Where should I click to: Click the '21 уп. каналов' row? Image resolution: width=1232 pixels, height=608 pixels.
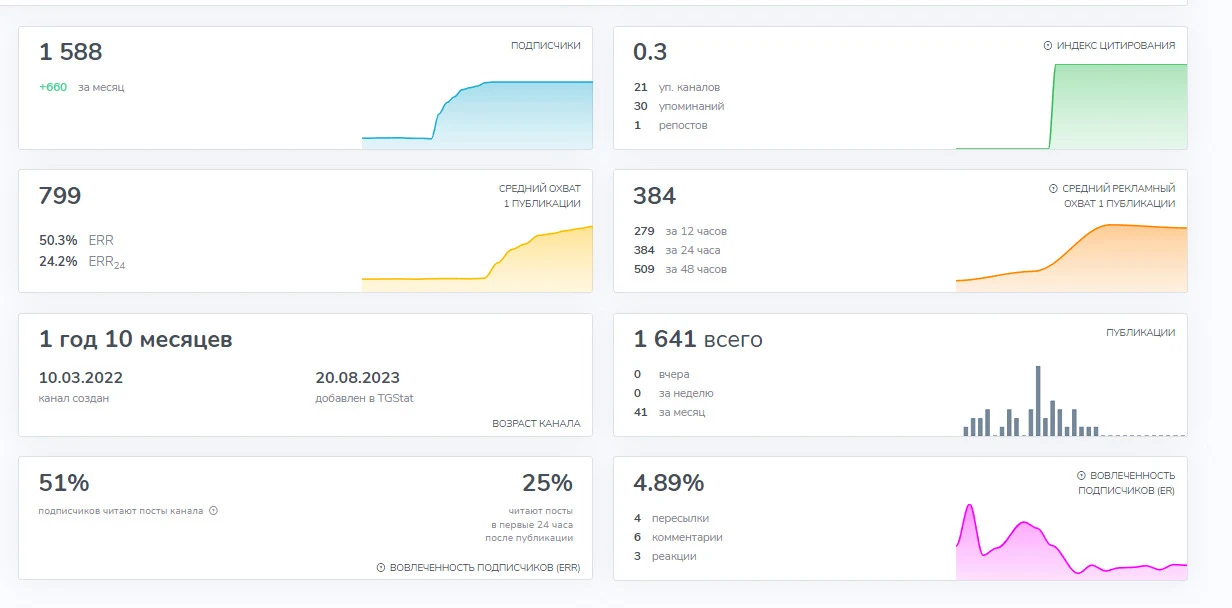676,87
